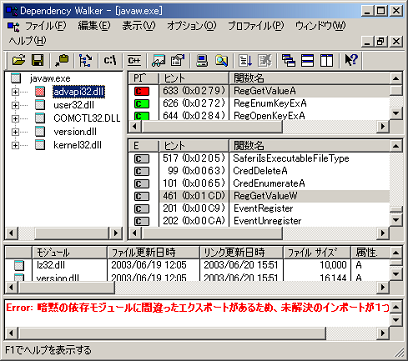Click the module icon beside lz32.dll
The image size is (408, 361).
19,265
